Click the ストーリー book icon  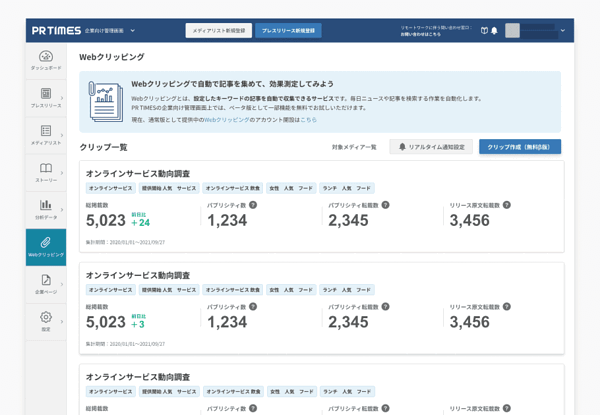(x=46, y=168)
